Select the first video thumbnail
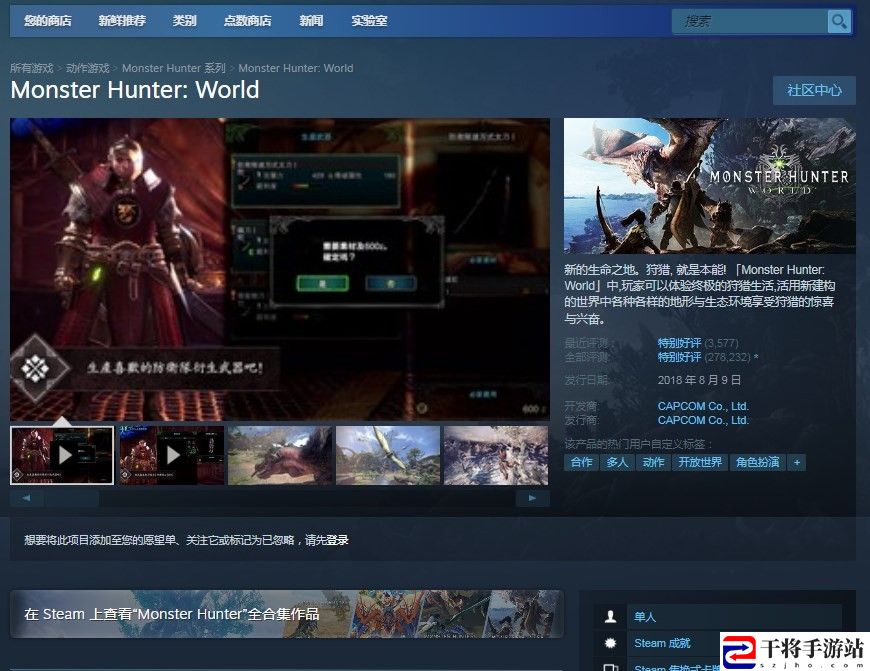Viewport: 870px width, 671px height. 62,455
